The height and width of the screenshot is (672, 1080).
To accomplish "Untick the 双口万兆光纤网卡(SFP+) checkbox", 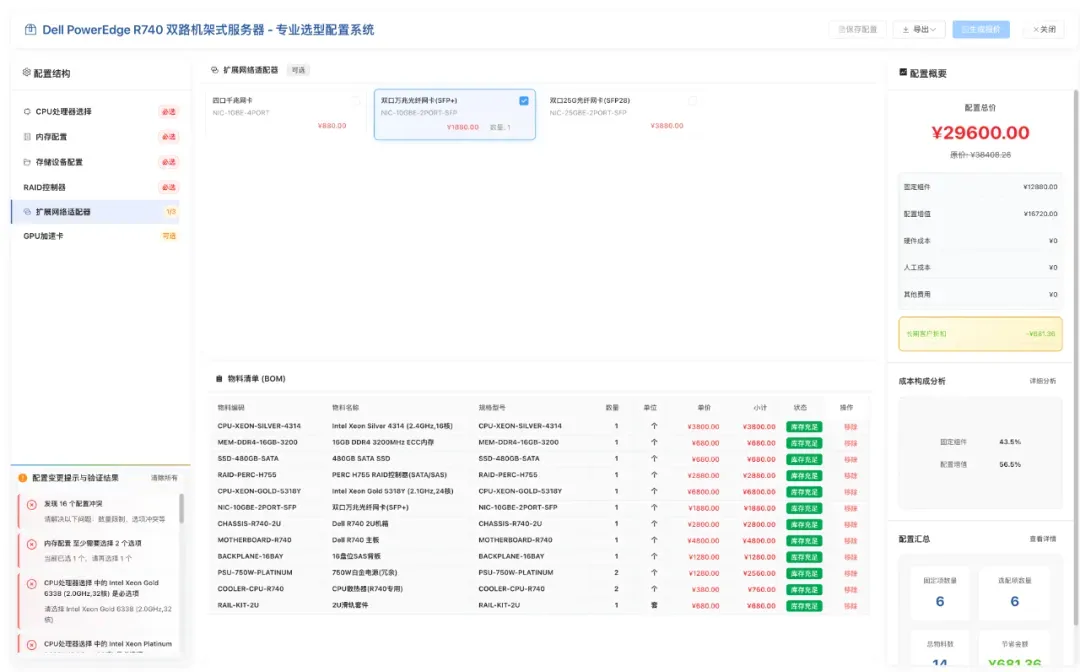I will [523, 101].
